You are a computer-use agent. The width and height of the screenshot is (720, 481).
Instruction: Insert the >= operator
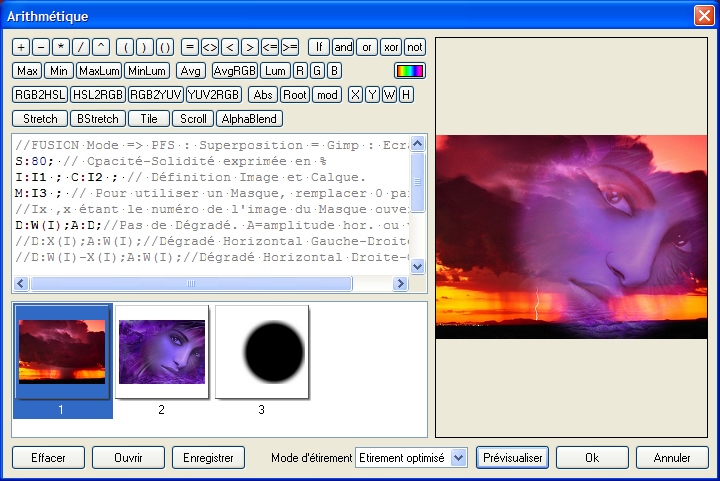coord(290,47)
